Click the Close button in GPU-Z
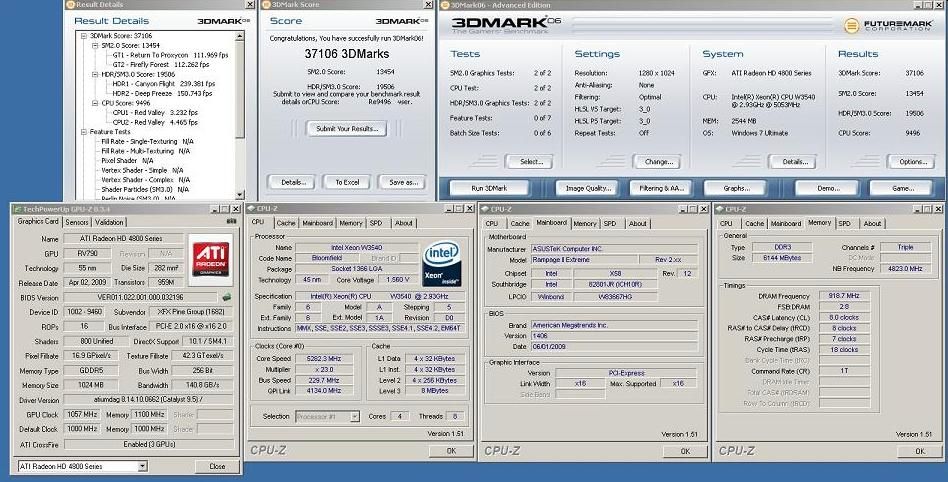Screen dimensions: 948x482 (216, 466)
